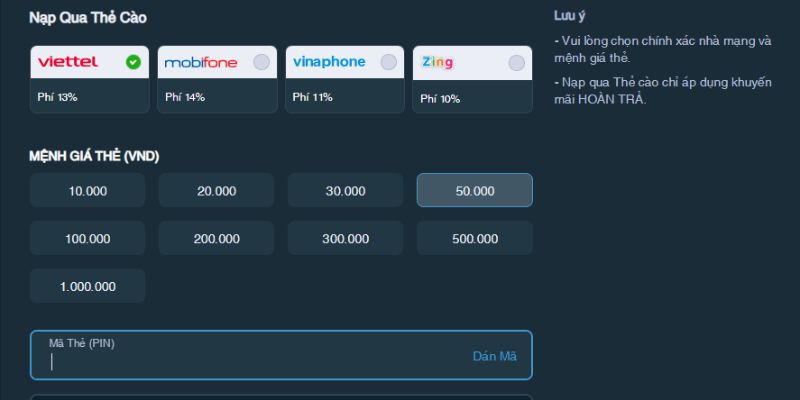Choose the 20.000 card denomination
The image size is (800, 400).
(x=216, y=190)
